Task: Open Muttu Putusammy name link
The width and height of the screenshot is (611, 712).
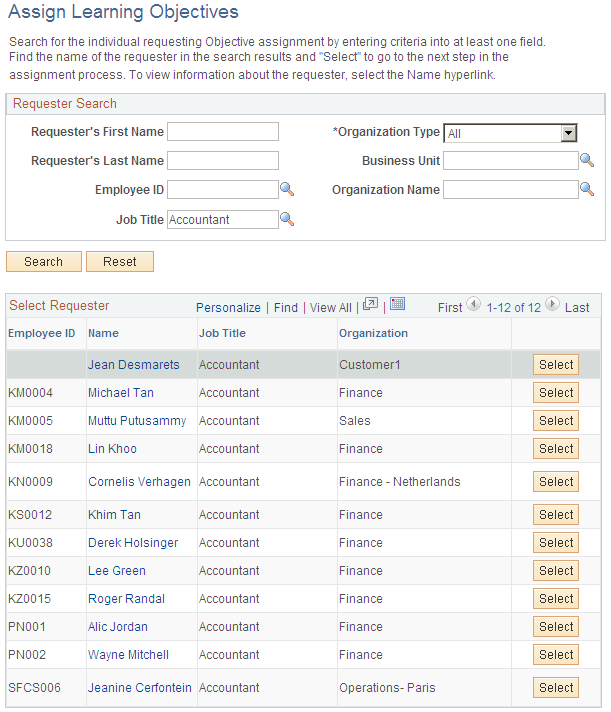Action: tap(137, 421)
